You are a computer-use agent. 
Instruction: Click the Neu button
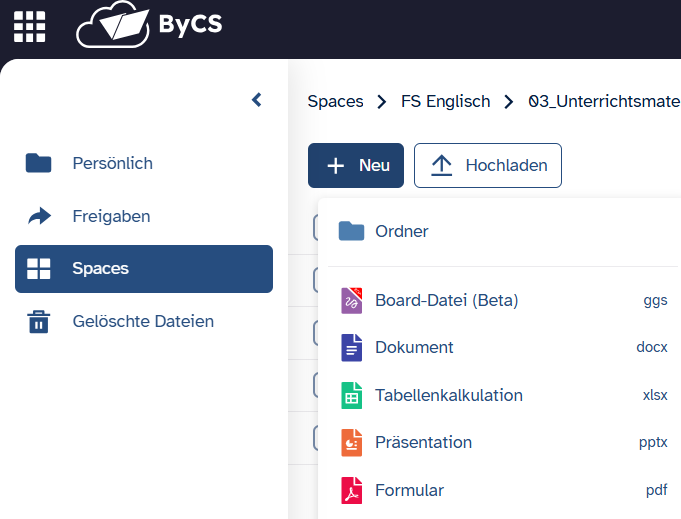pyautogui.click(x=355, y=166)
